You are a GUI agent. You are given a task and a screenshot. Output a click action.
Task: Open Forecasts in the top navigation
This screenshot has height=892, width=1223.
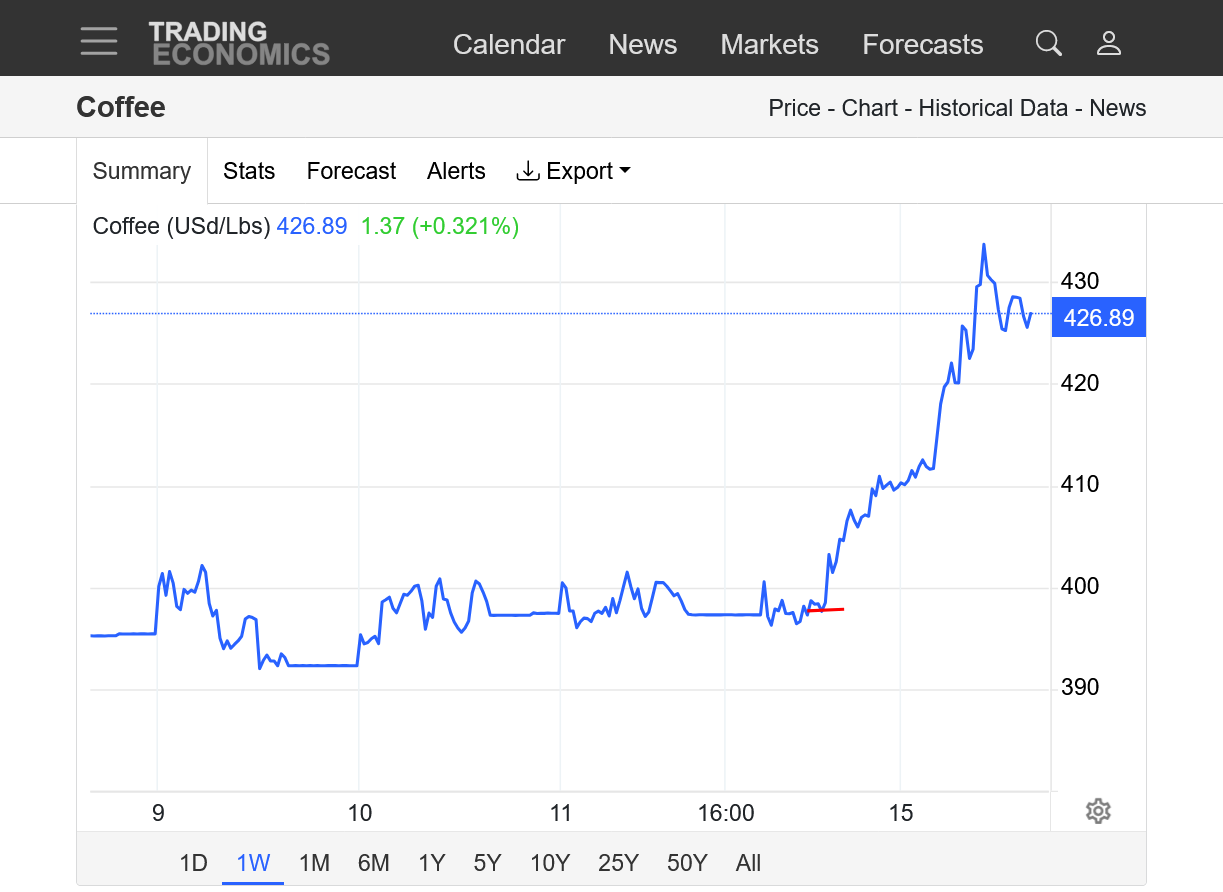point(922,45)
